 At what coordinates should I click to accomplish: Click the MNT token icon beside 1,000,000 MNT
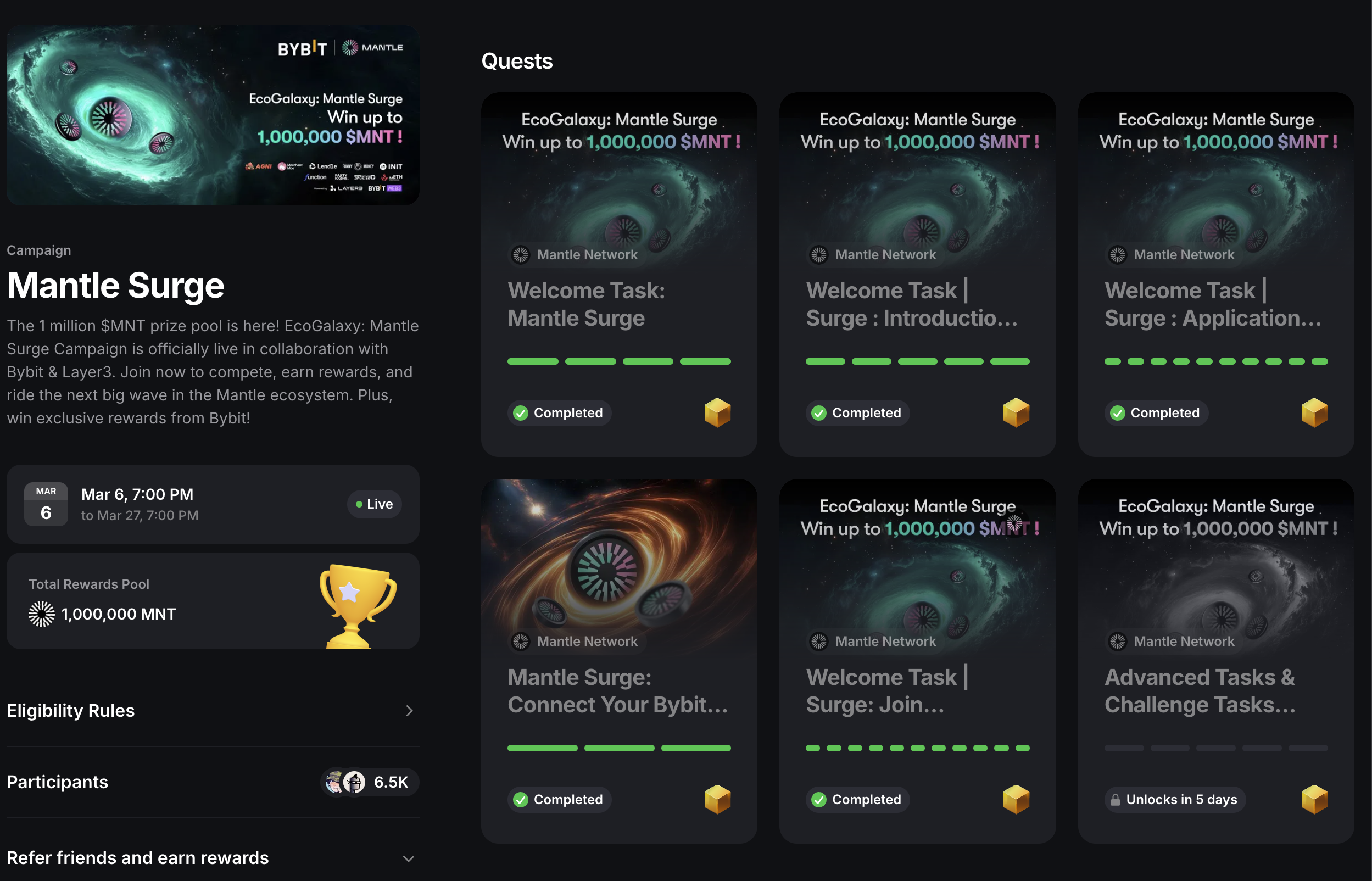coord(41,614)
